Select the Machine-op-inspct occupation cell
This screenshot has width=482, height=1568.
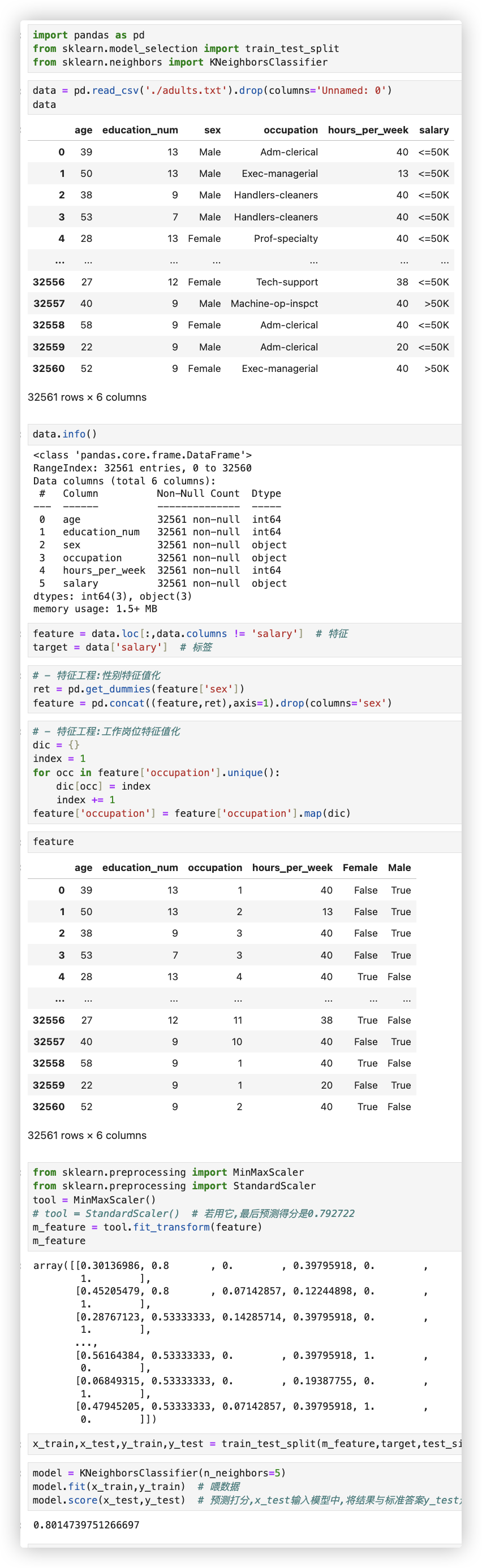point(274,304)
